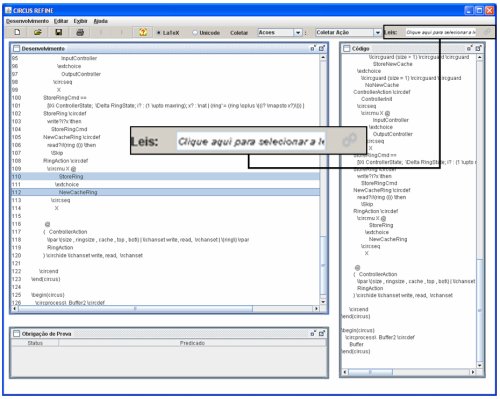Maximize the Desenvolvimento panel
Screen dimensions: 500x399
322,48
